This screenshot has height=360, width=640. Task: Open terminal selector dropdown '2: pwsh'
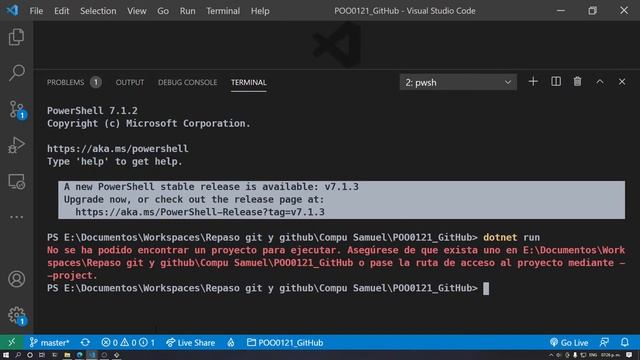pyautogui.click(x=458, y=82)
